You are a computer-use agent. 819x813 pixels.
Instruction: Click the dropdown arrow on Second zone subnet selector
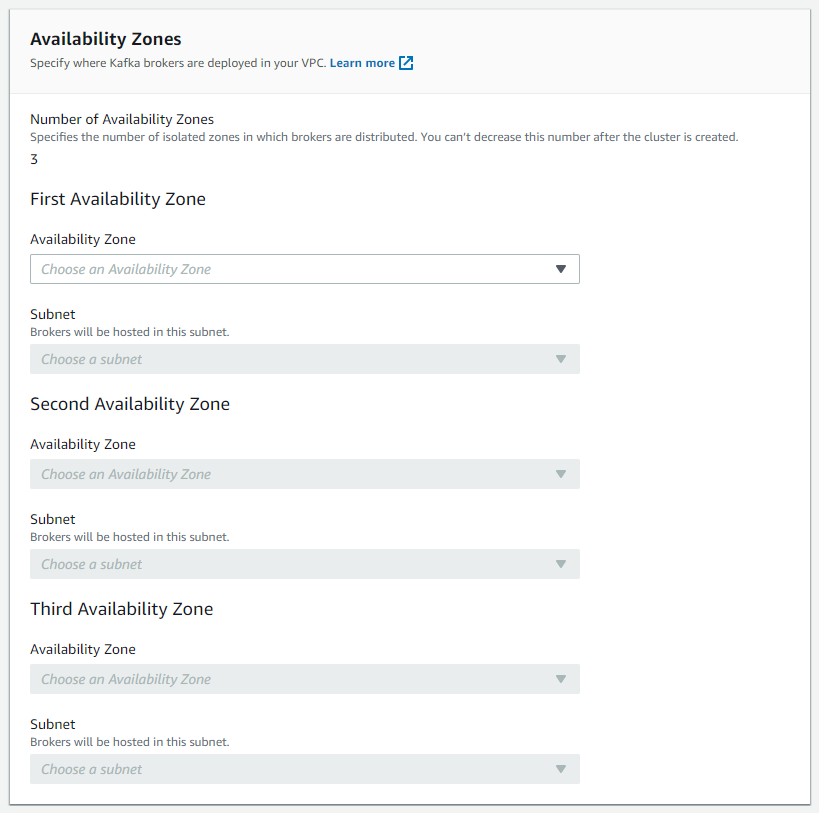click(x=561, y=564)
